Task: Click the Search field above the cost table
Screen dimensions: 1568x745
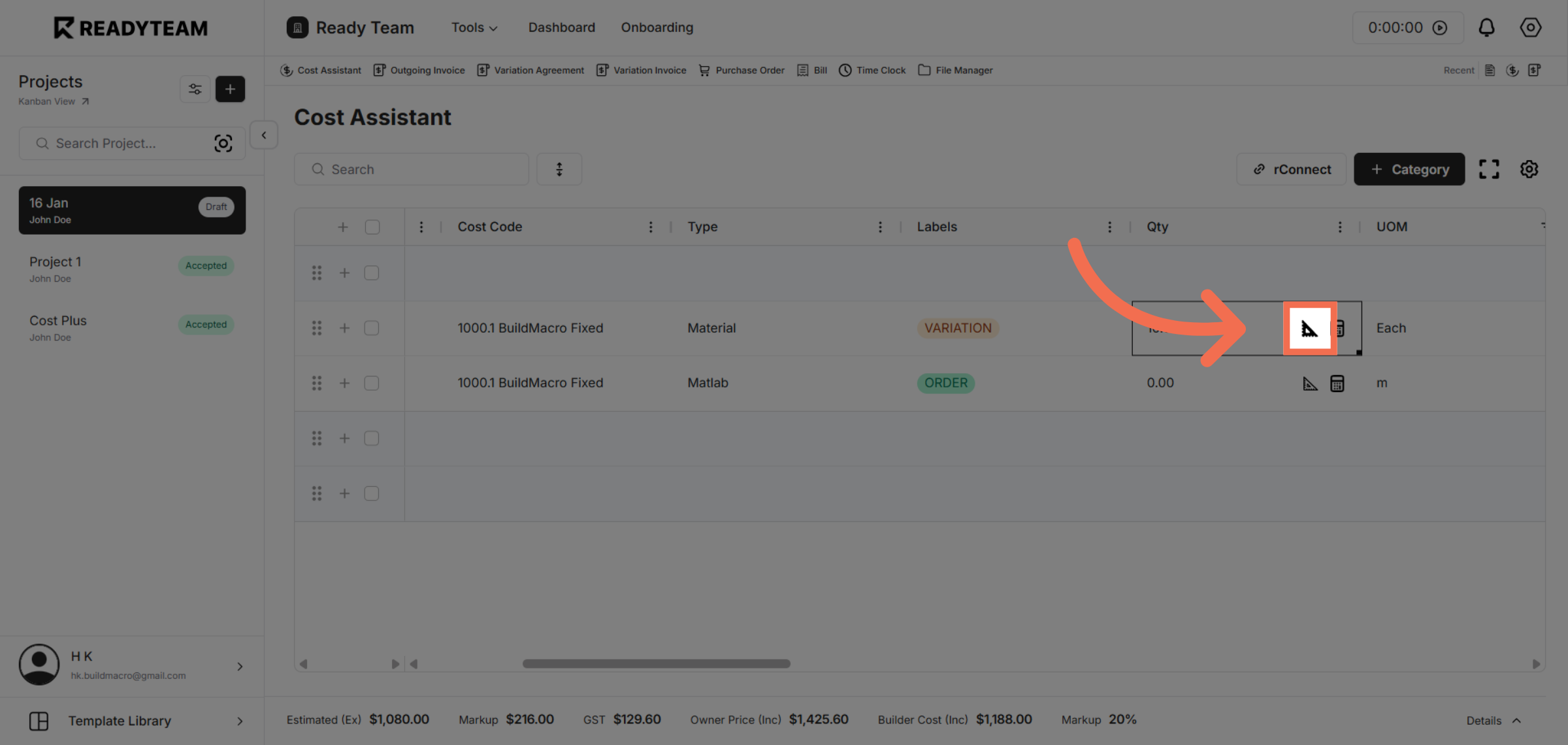Action: pyautogui.click(x=411, y=169)
